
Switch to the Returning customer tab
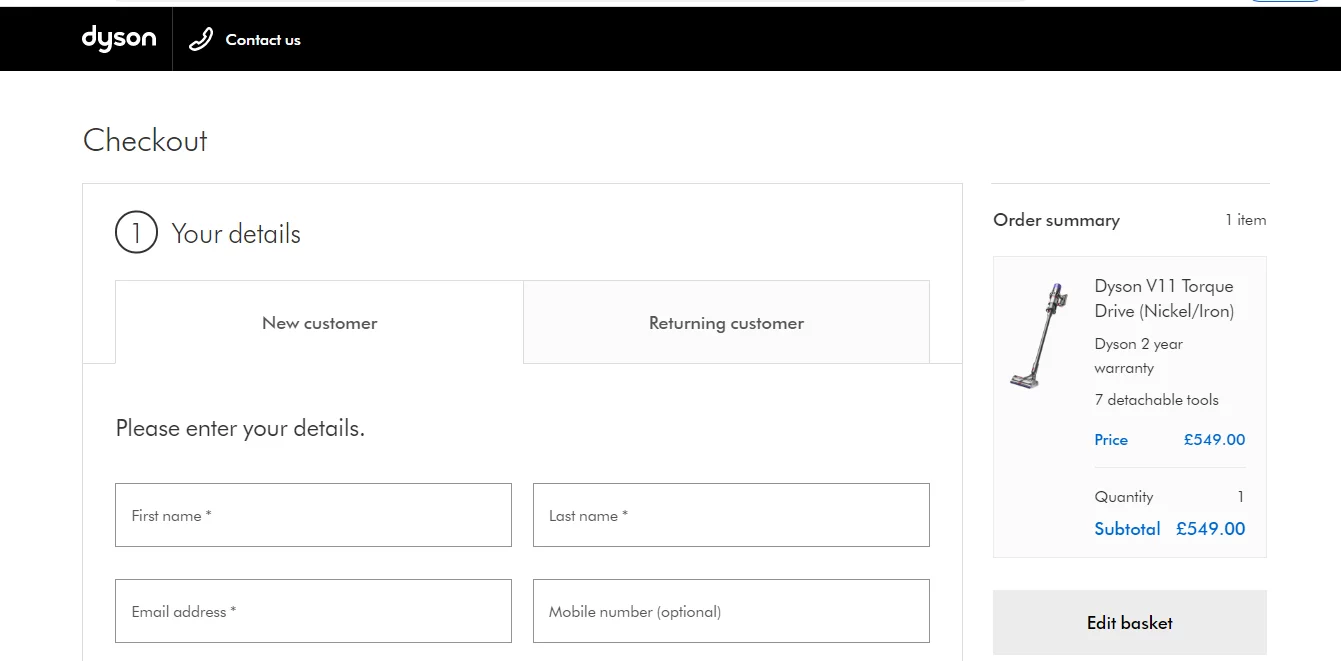point(726,322)
